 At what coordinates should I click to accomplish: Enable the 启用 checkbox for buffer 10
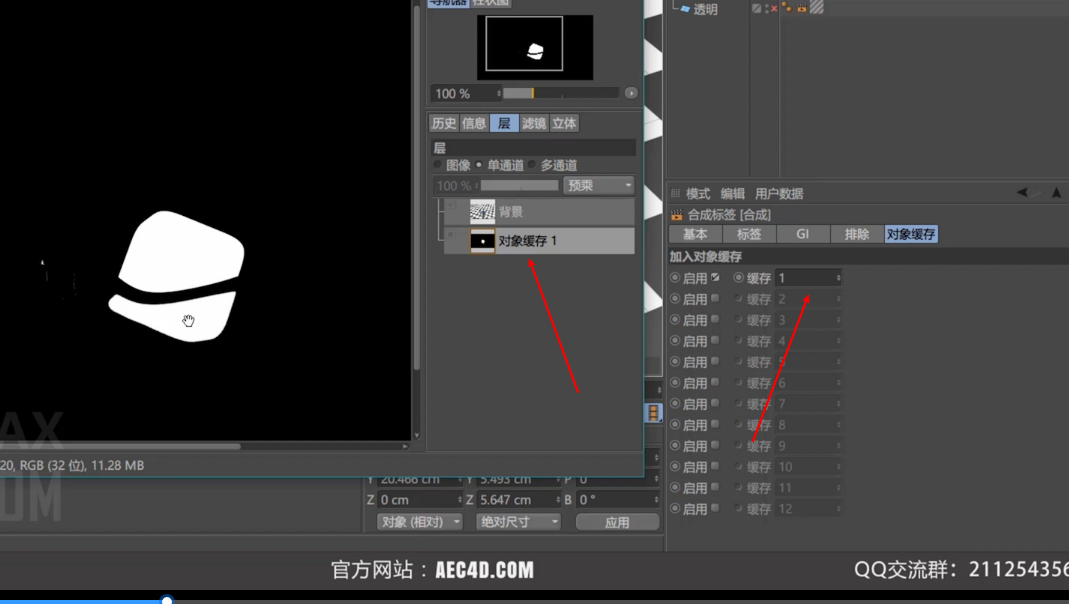[x=715, y=466]
